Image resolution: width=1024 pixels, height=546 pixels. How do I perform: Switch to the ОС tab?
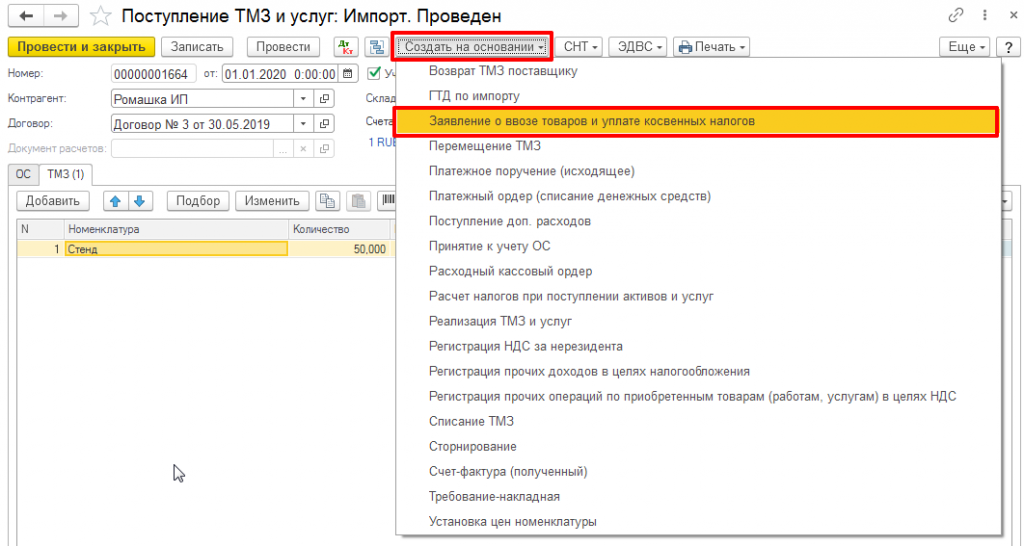coord(23,174)
